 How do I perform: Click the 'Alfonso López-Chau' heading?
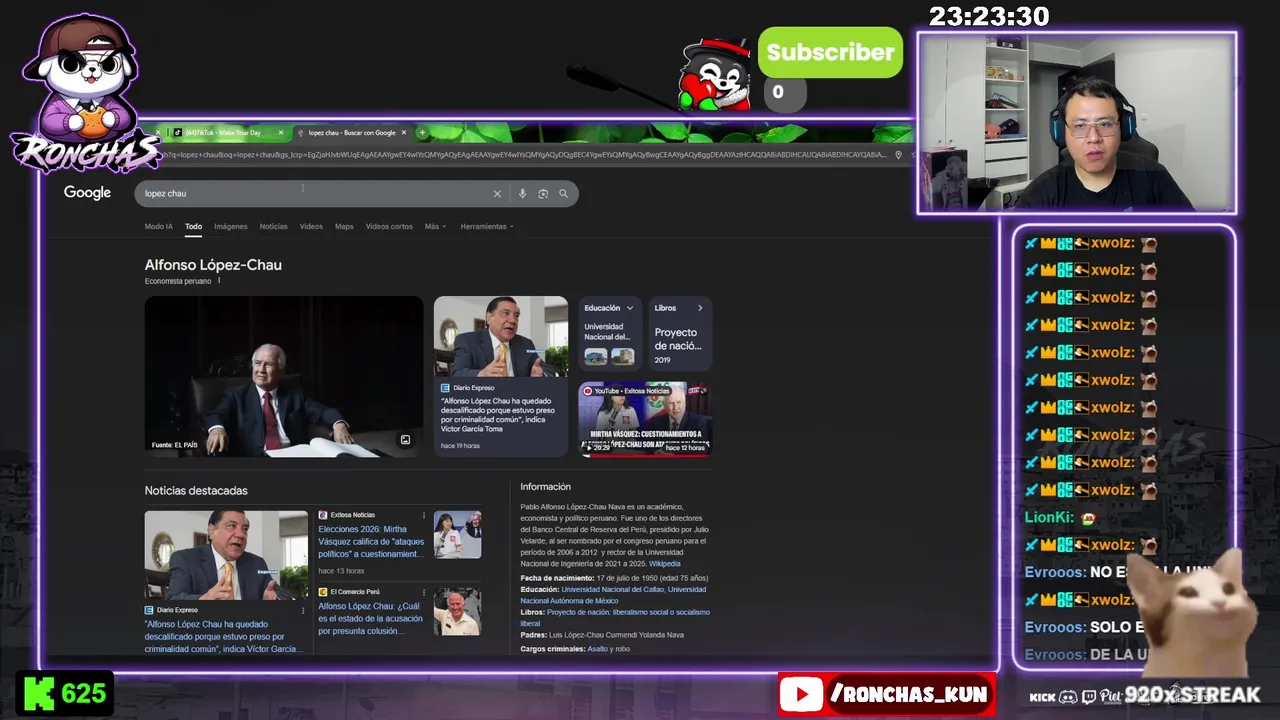point(213,265)
